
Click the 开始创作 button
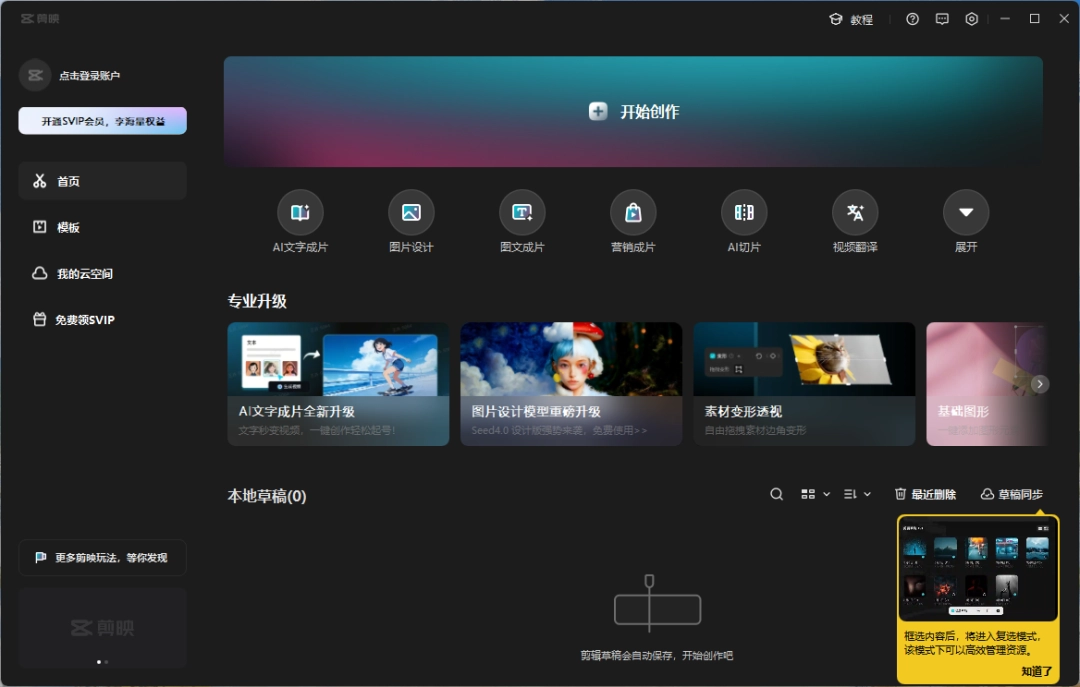click(634, 112)
